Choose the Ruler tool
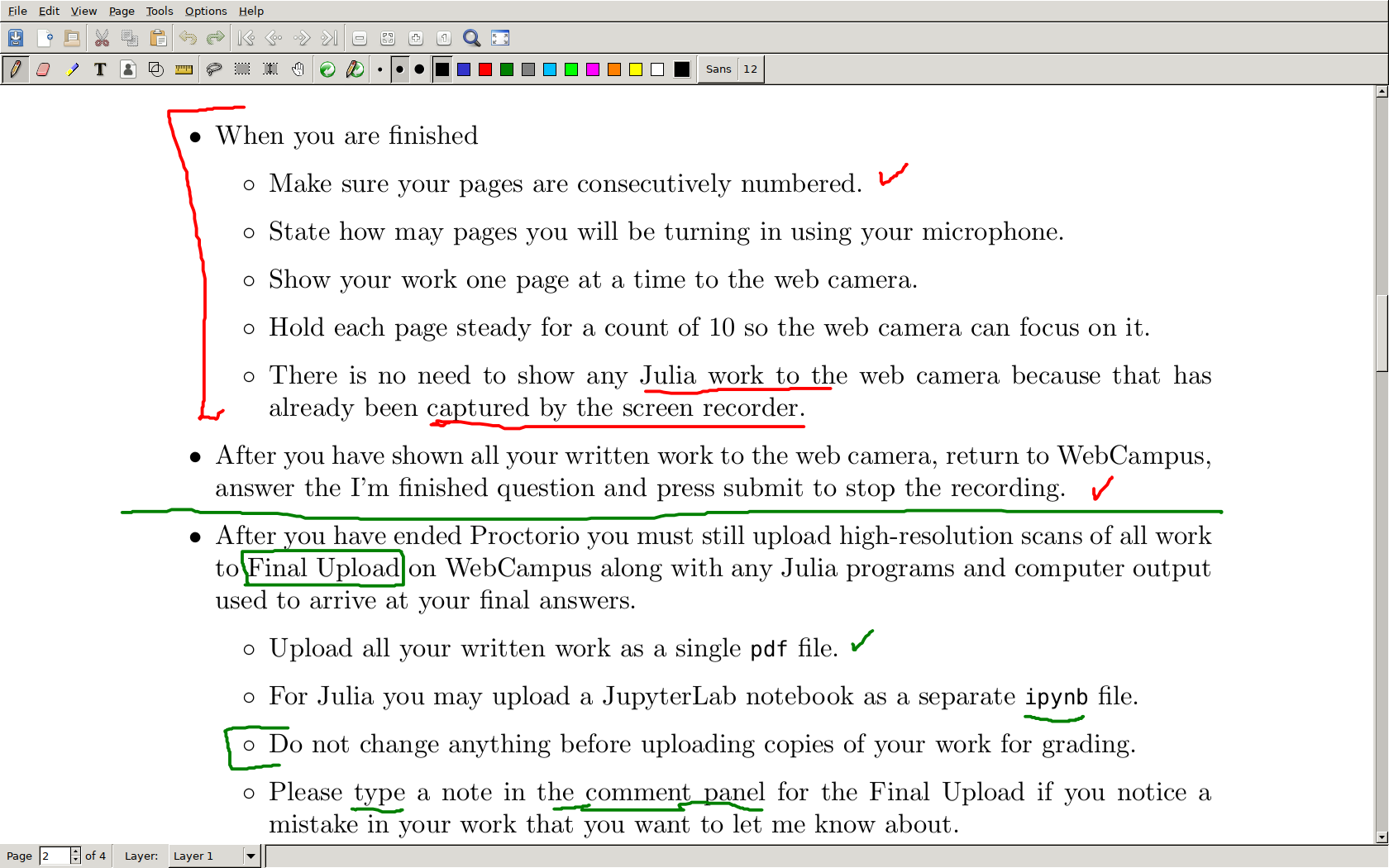The image size is (1389, 868). (184, 69)
